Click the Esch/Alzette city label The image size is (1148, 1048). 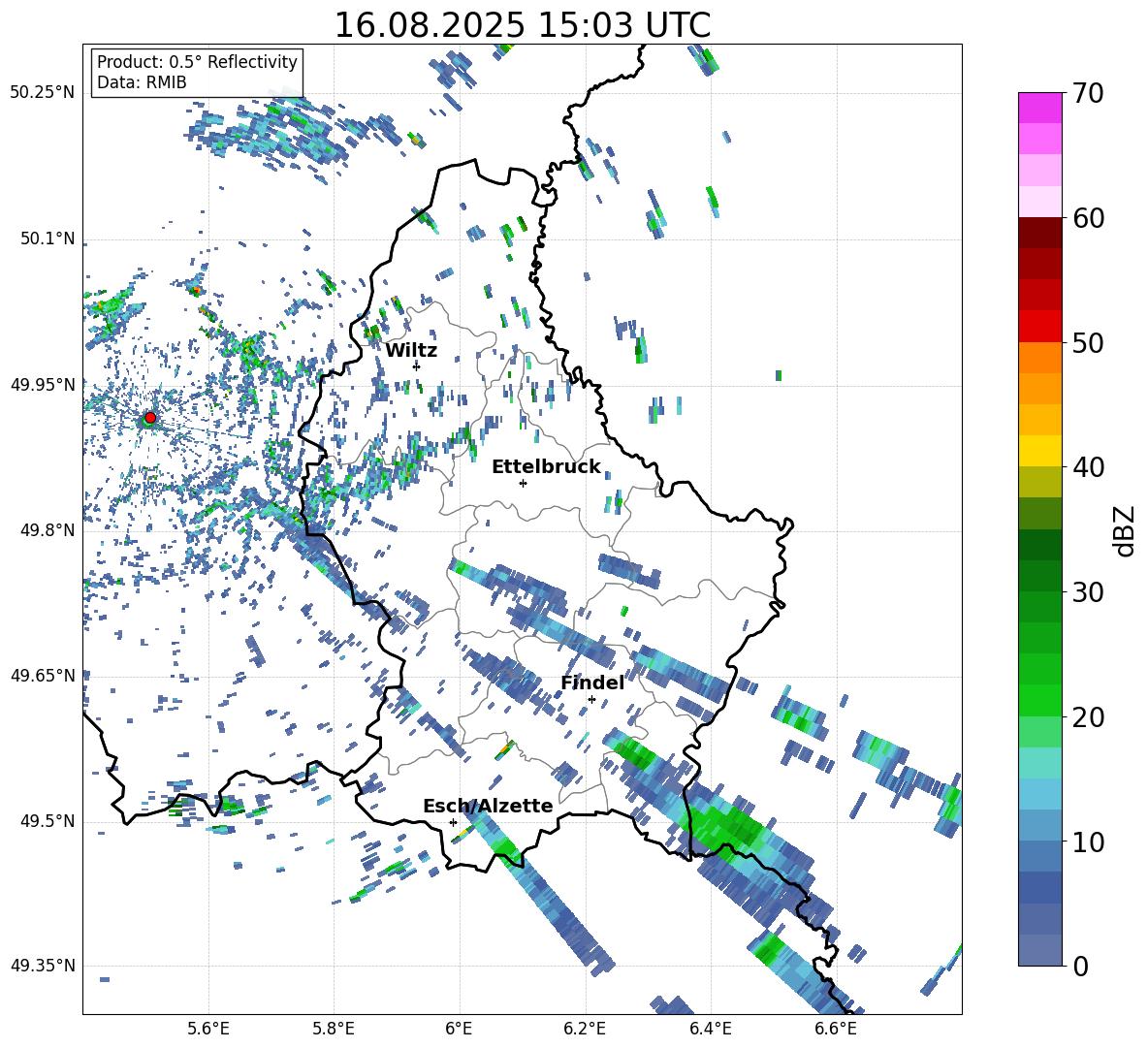(x=488, y=806)
